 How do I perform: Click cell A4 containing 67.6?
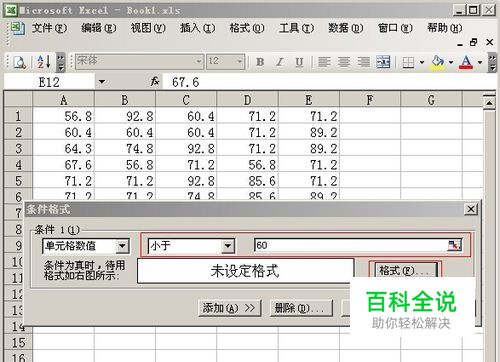point(63,165)
